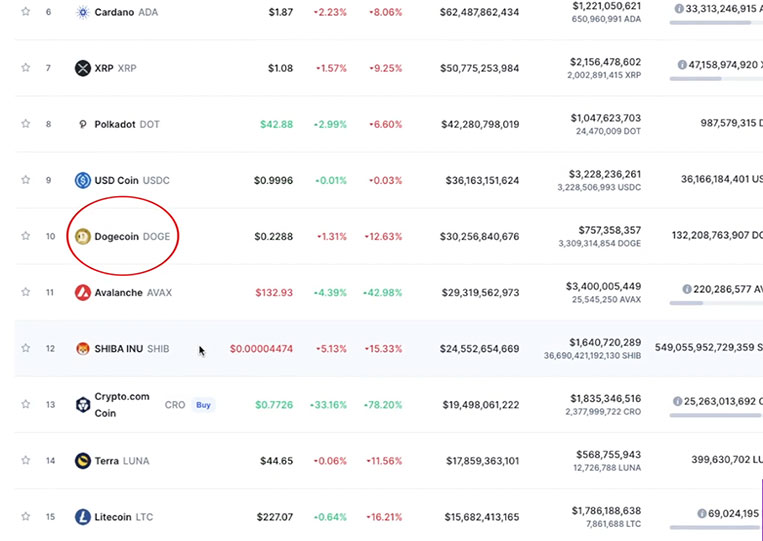Star Crypto.com Coin row

pos(26,404)
